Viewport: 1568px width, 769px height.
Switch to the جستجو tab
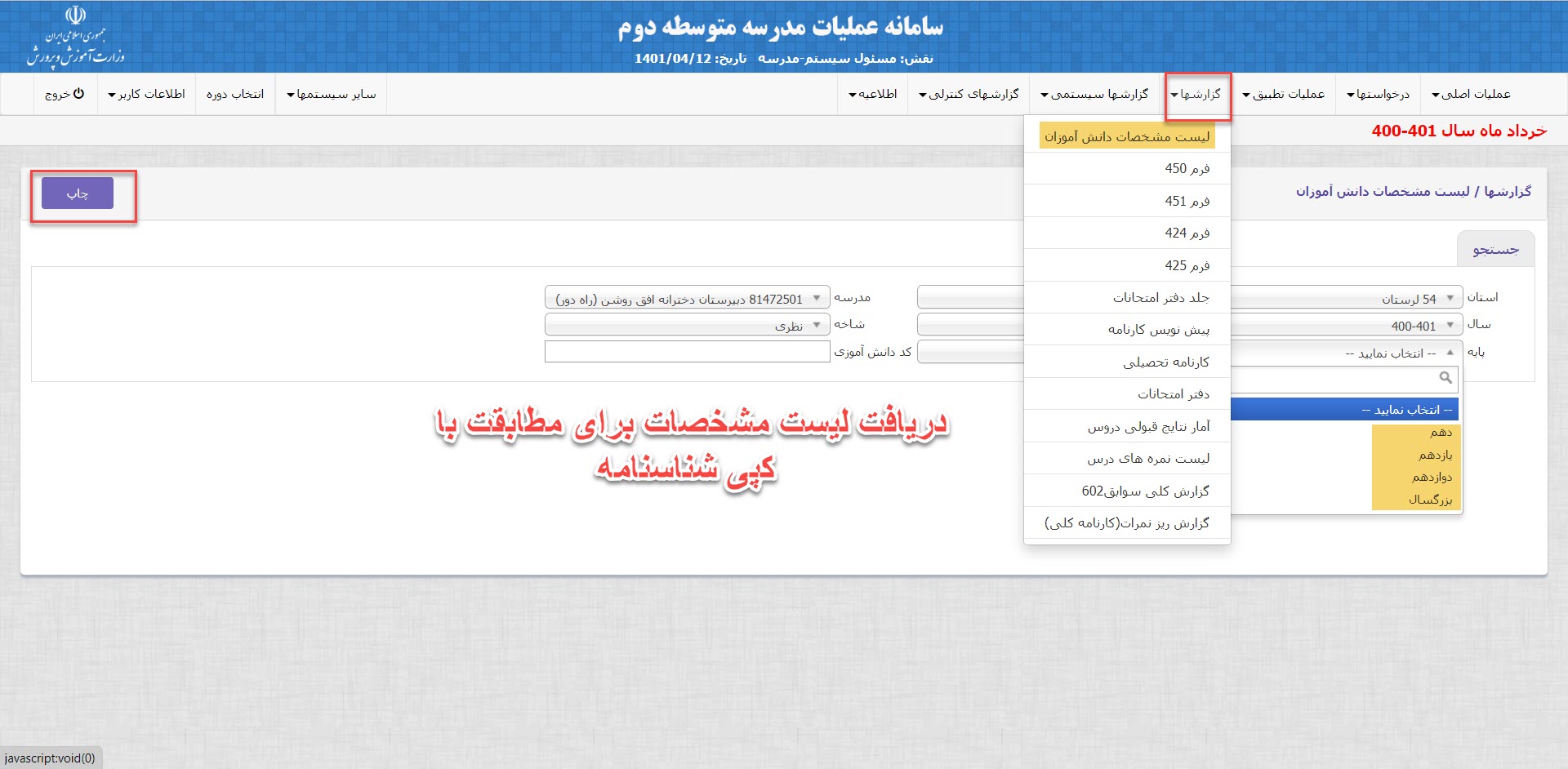click(x=1495, y=250)
